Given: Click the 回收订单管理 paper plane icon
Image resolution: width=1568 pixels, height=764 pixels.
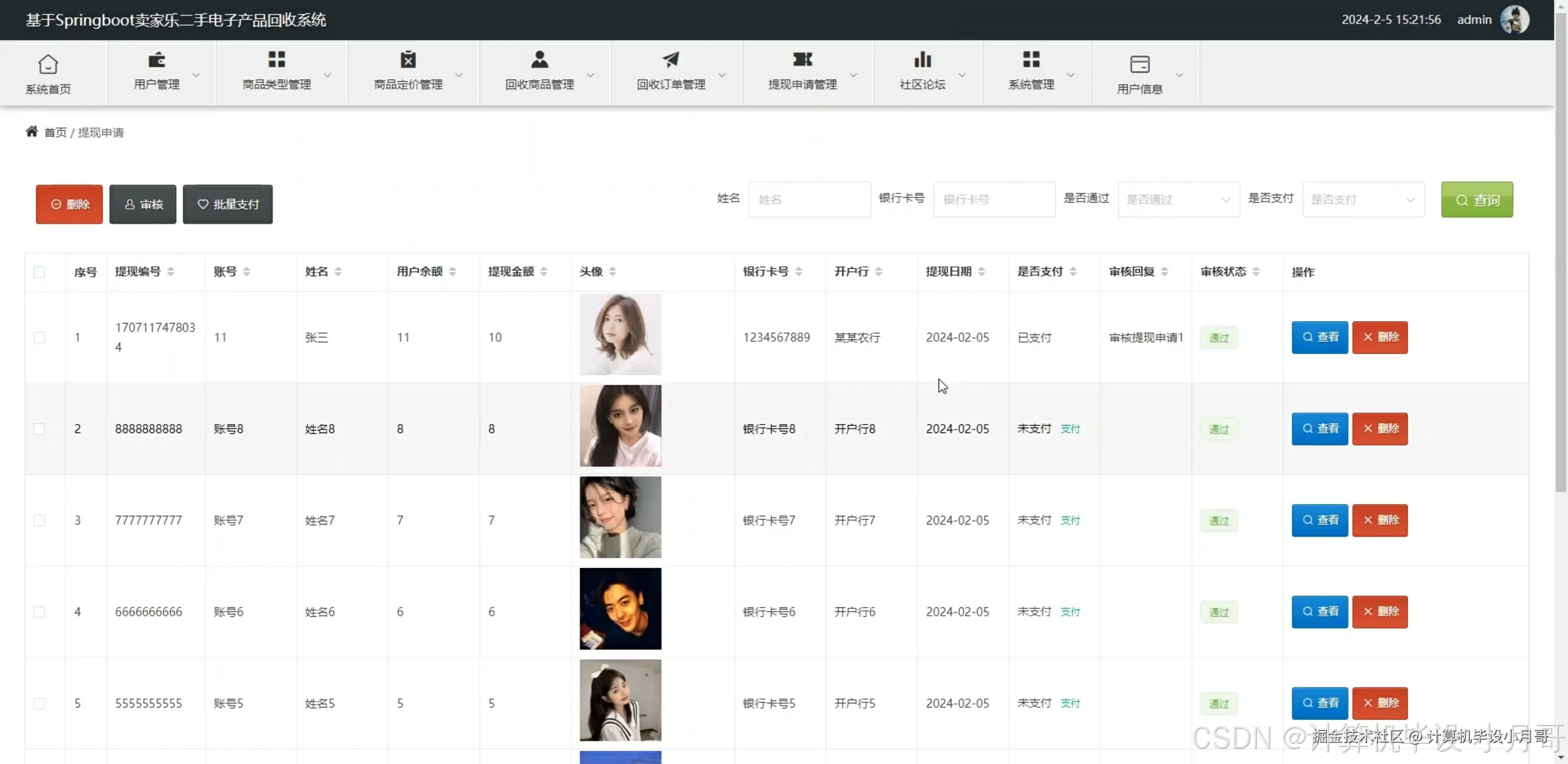Looking at the screenshot, I should (671, 59).
